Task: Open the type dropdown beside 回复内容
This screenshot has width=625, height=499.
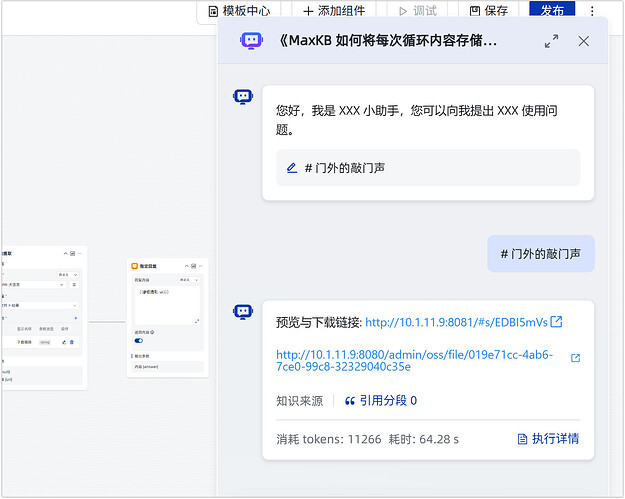Action: pos(189,280)
